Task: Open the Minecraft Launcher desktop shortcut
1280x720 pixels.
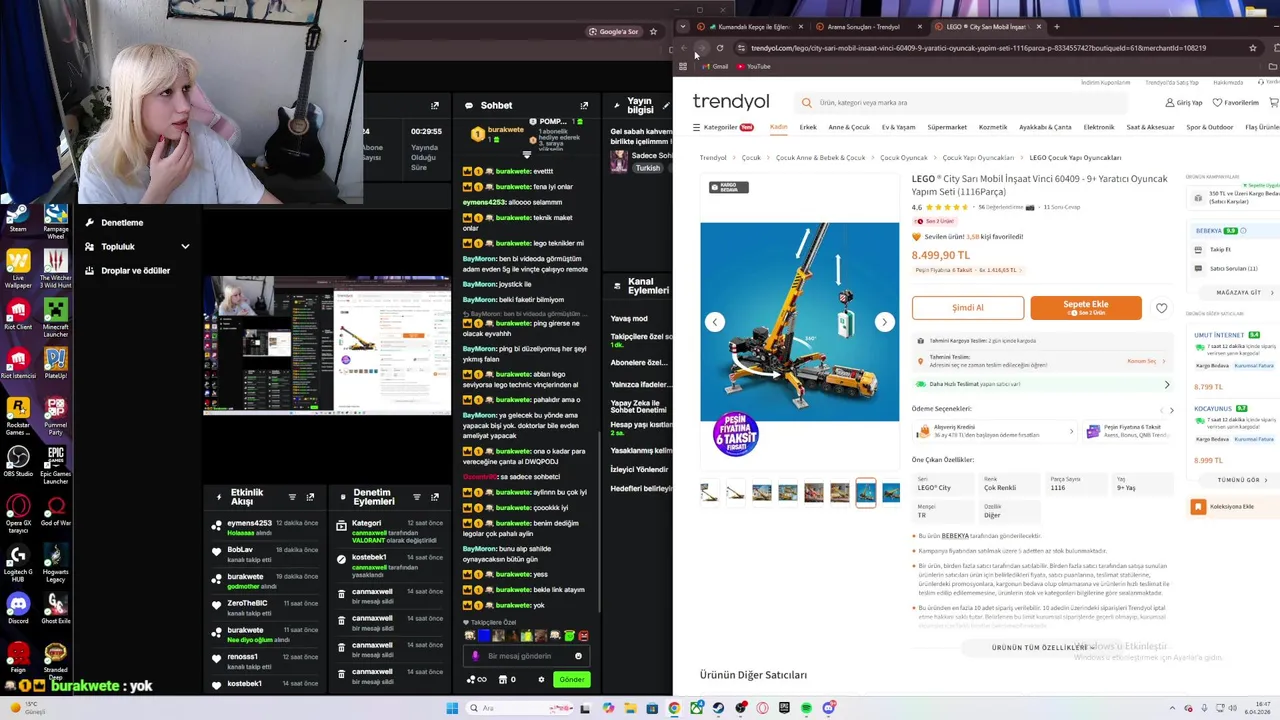Action: (x=56, y=317)
